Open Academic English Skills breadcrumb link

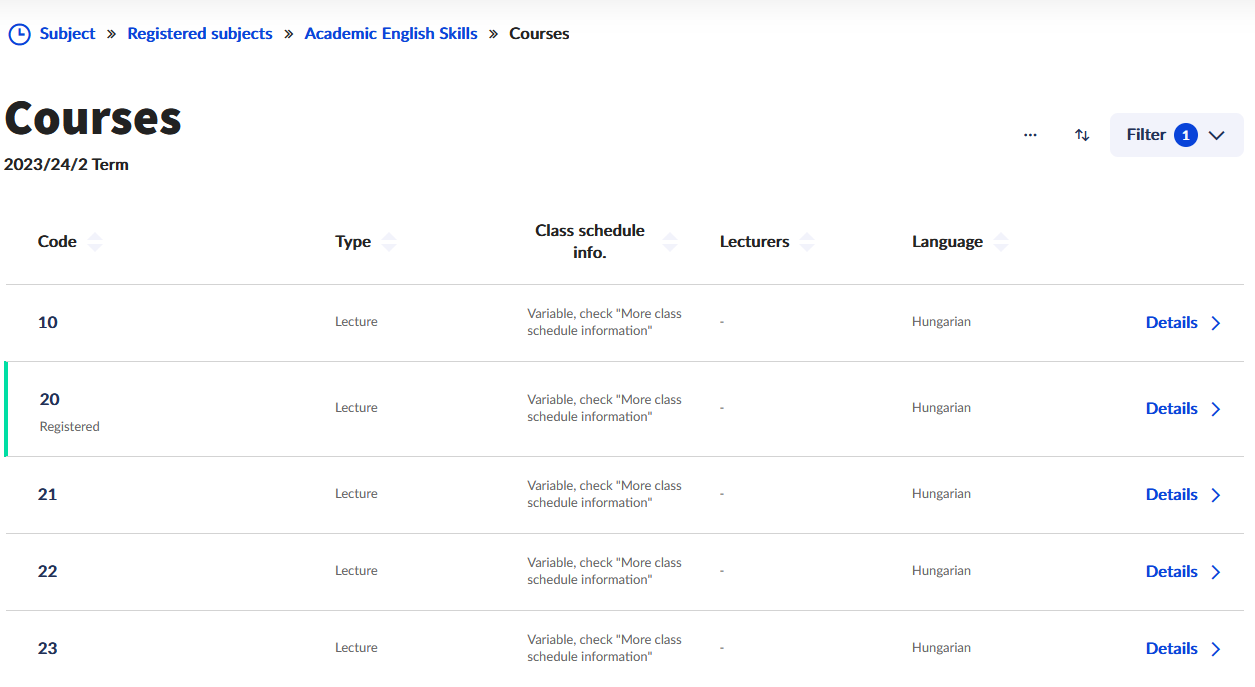click(391, 34)
